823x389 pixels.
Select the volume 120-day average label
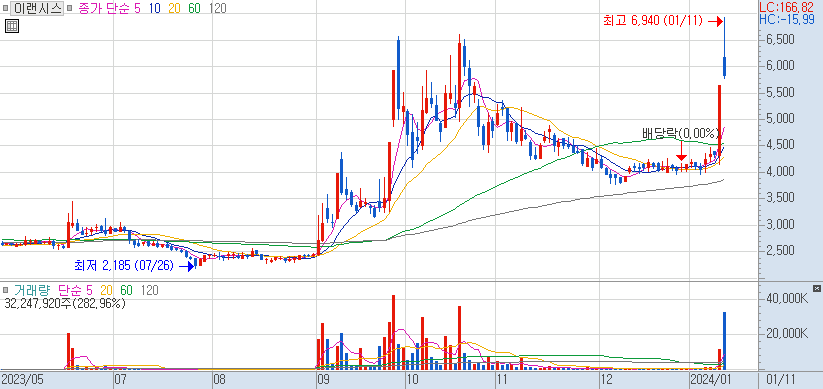pyautogui.click(x=150, y=290)
